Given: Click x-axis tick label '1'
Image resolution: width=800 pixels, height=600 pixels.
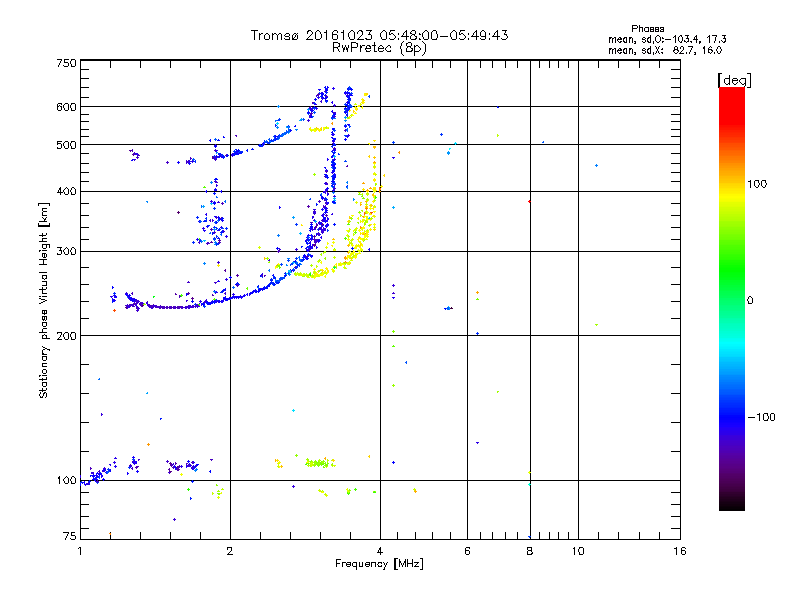Looking at the screenshot, I should point(80,551).
